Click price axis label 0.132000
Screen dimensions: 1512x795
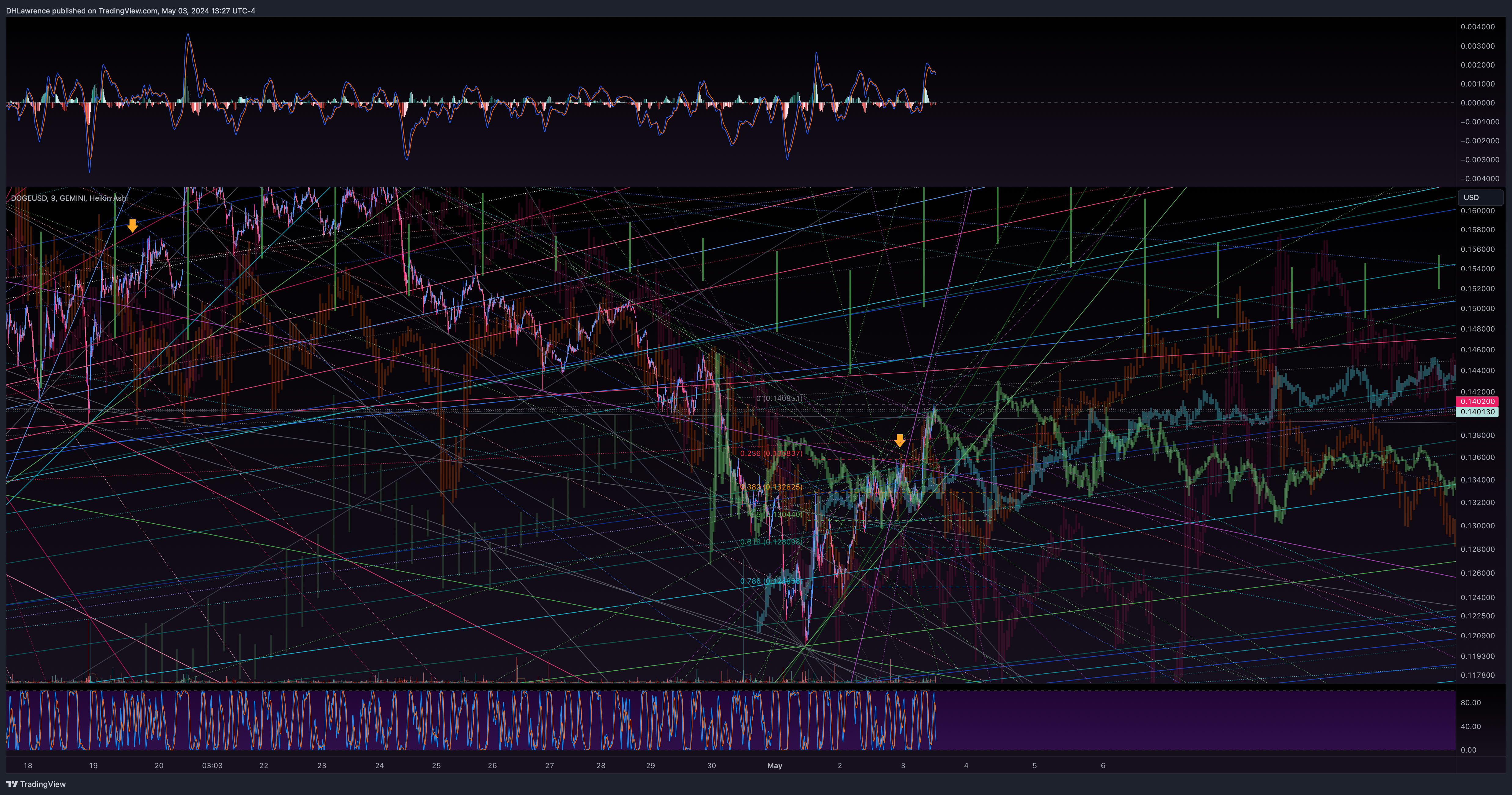click(1478, 503)
